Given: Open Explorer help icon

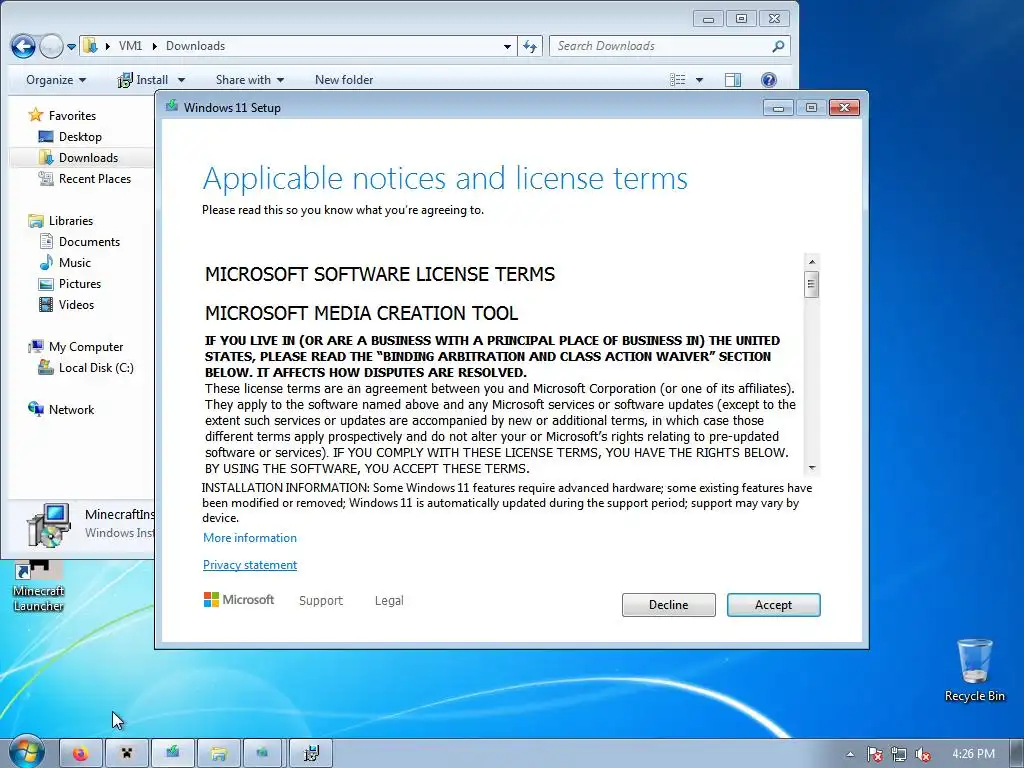Looking at the screenshot, I should [x=769, y=80].
